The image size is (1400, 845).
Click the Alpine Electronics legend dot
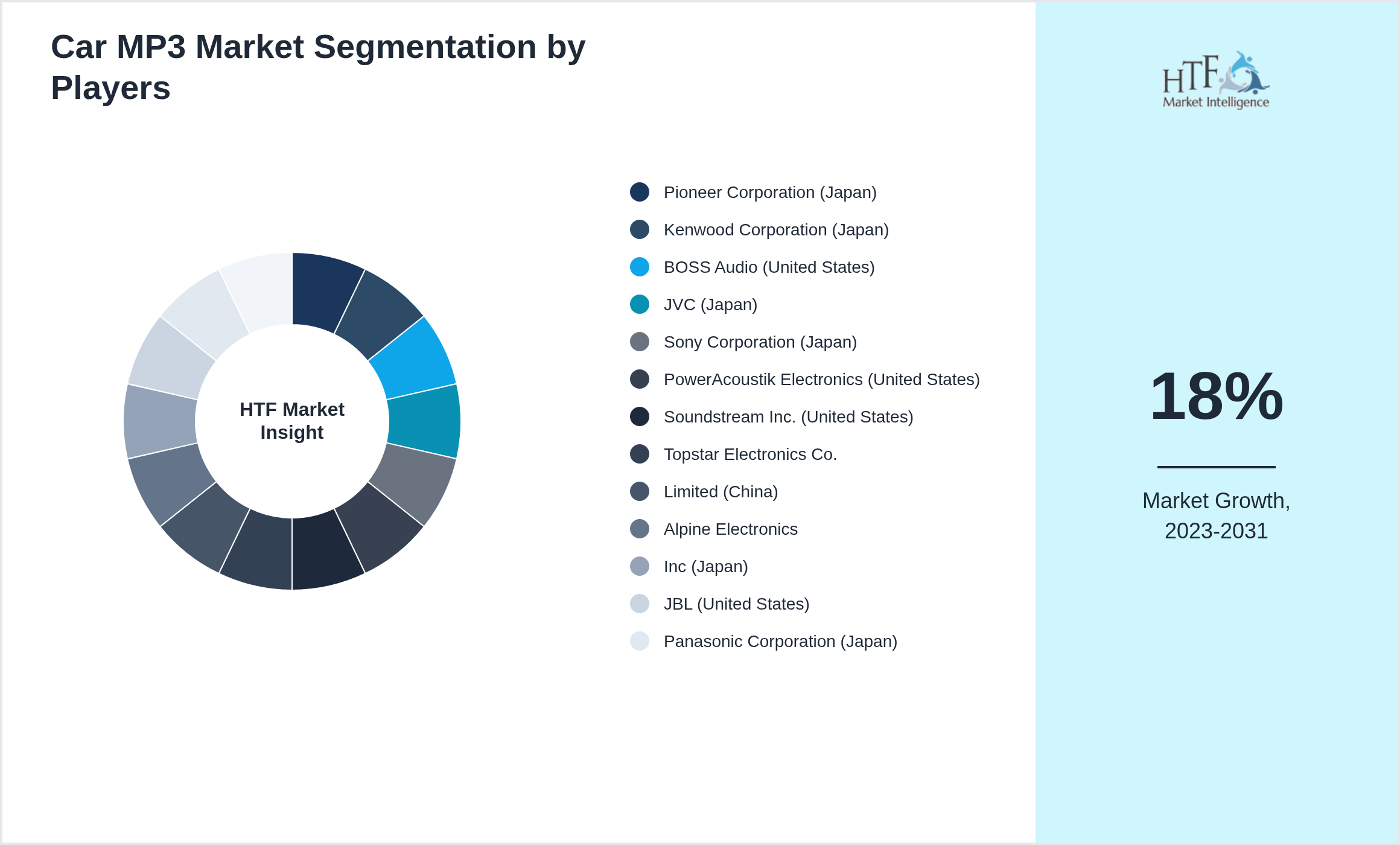640,529
